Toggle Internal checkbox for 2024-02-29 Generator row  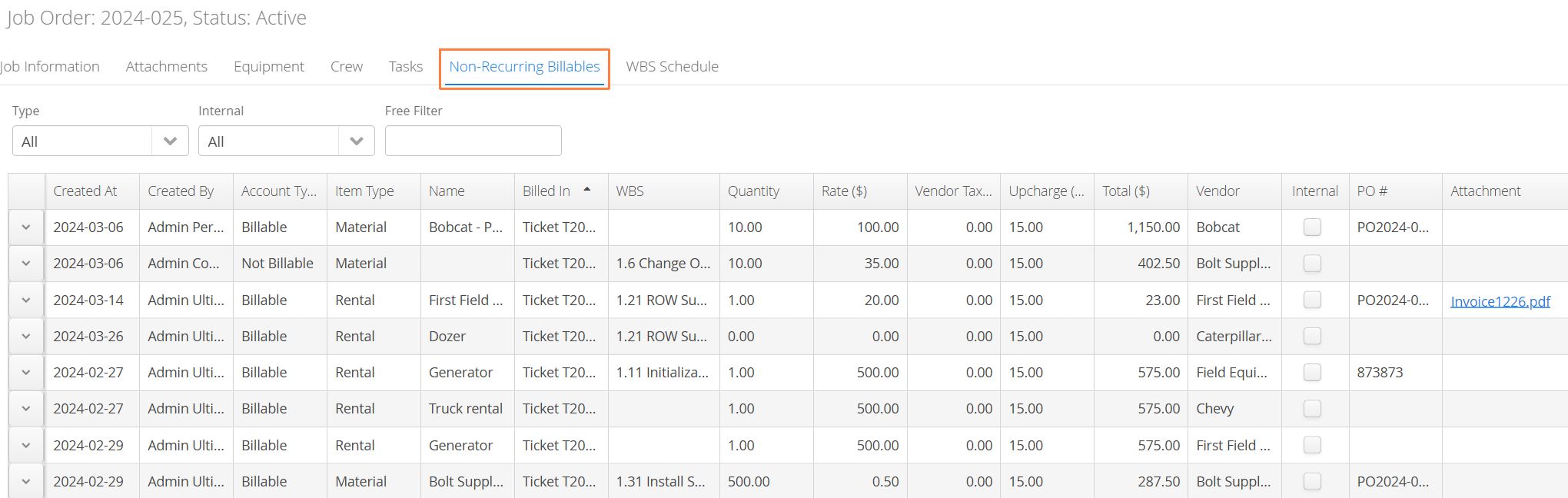tap(1313, 445)
